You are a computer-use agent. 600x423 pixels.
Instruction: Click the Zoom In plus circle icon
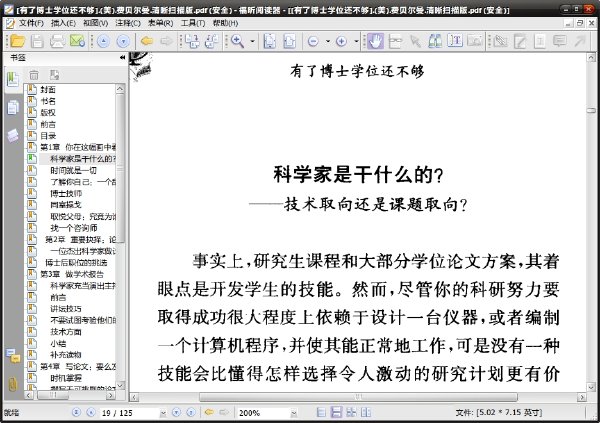click(x=341, y=41)
